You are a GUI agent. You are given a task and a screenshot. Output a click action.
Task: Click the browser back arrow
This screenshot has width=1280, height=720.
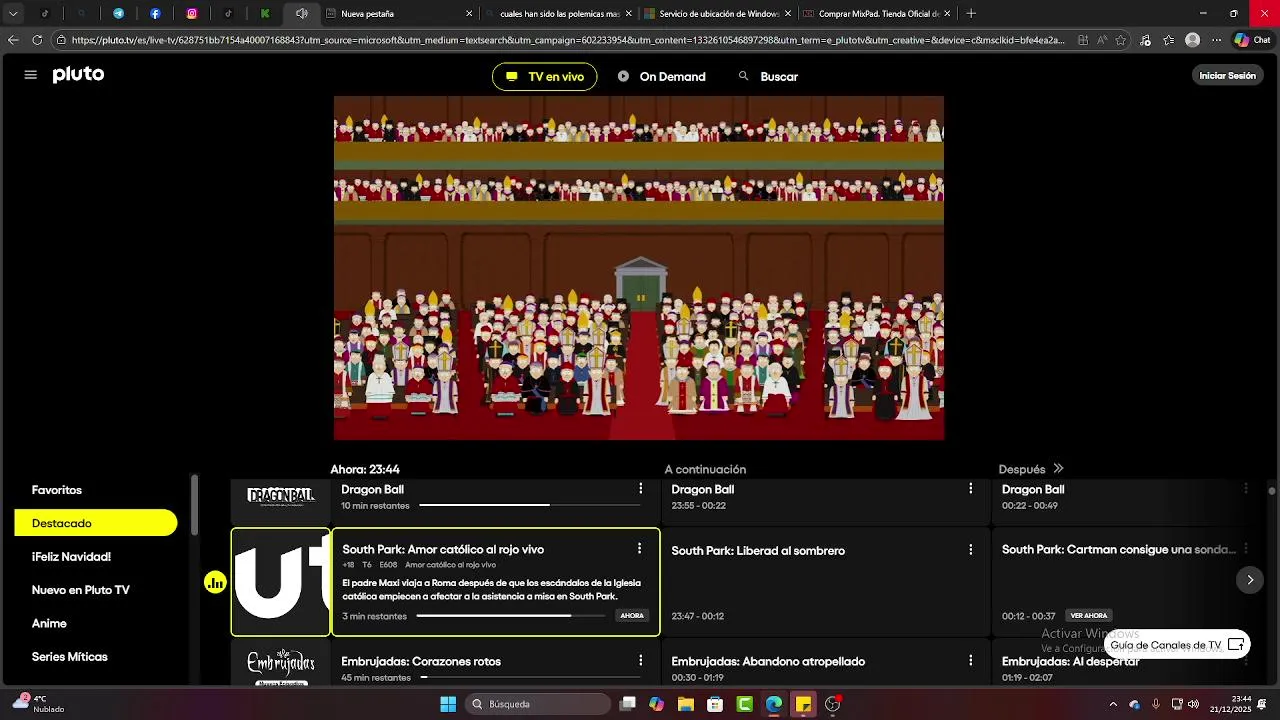(13, 40)
